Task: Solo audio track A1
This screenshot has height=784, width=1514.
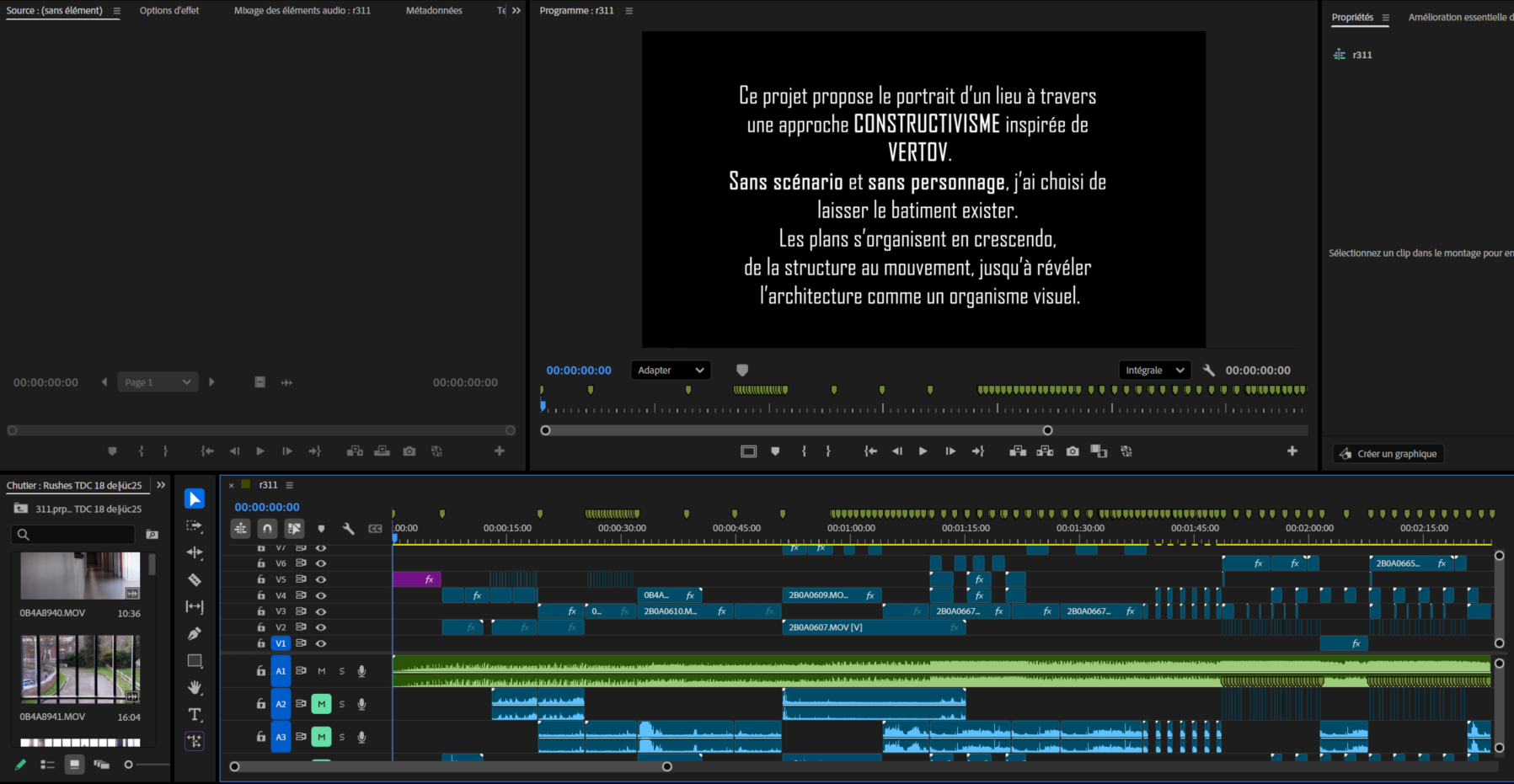Action: 341,671
